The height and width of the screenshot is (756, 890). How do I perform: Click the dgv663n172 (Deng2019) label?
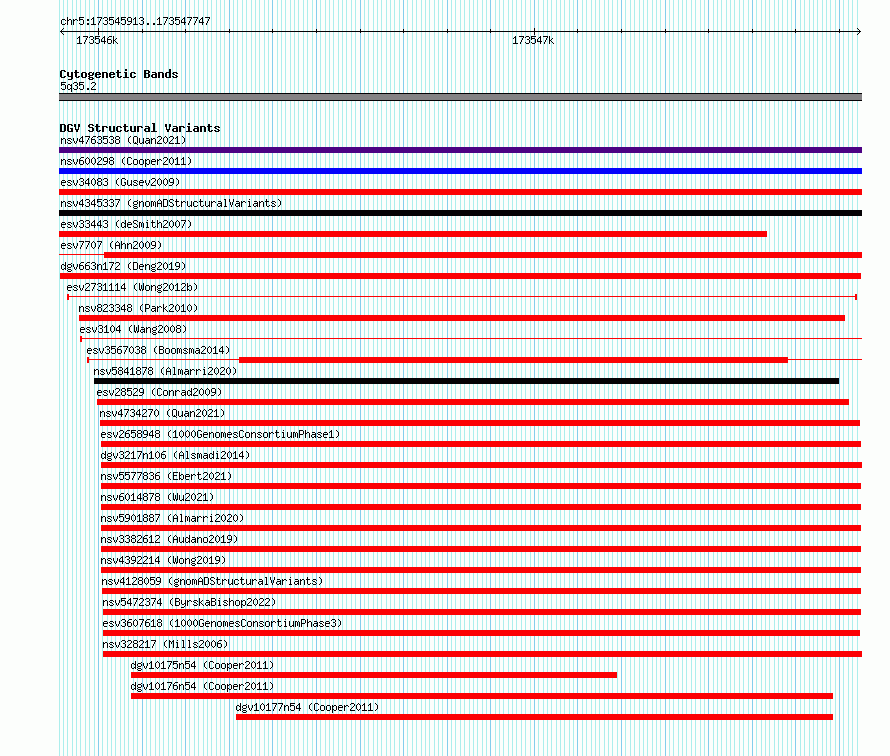(x=123, y=266)
